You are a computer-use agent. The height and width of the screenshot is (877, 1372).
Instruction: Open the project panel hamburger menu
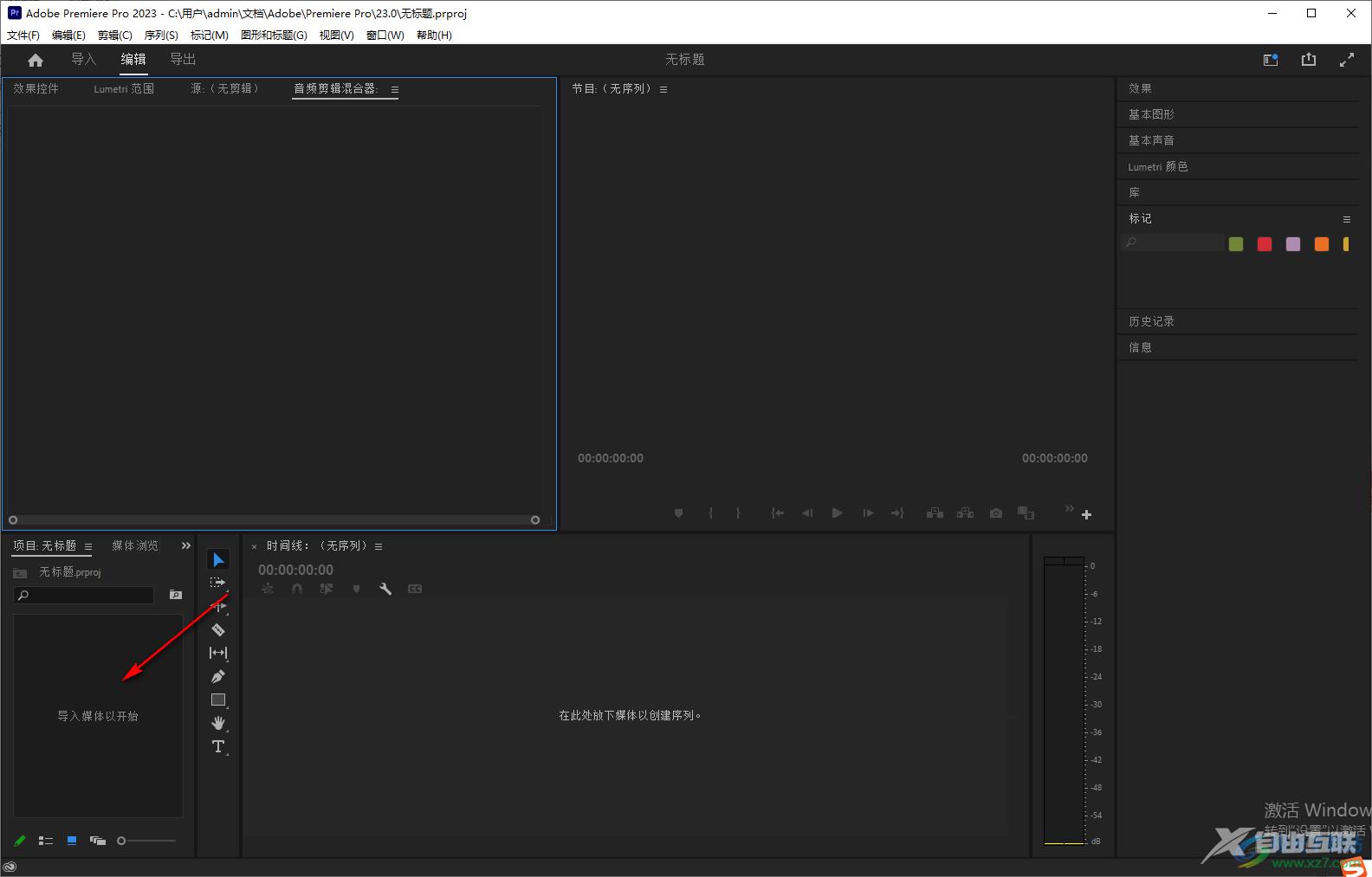(88, 546)
